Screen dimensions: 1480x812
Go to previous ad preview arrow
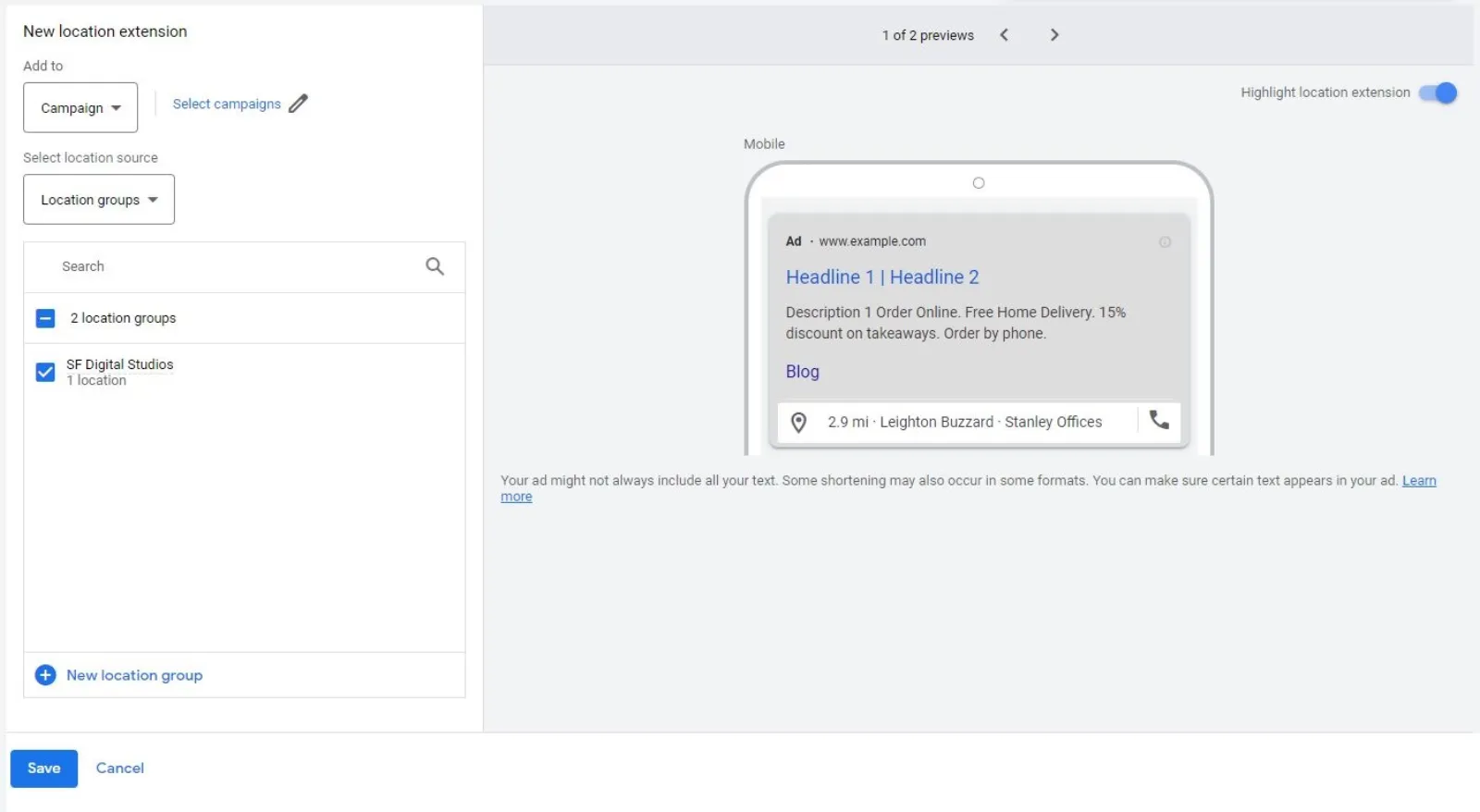[1004, 35]
